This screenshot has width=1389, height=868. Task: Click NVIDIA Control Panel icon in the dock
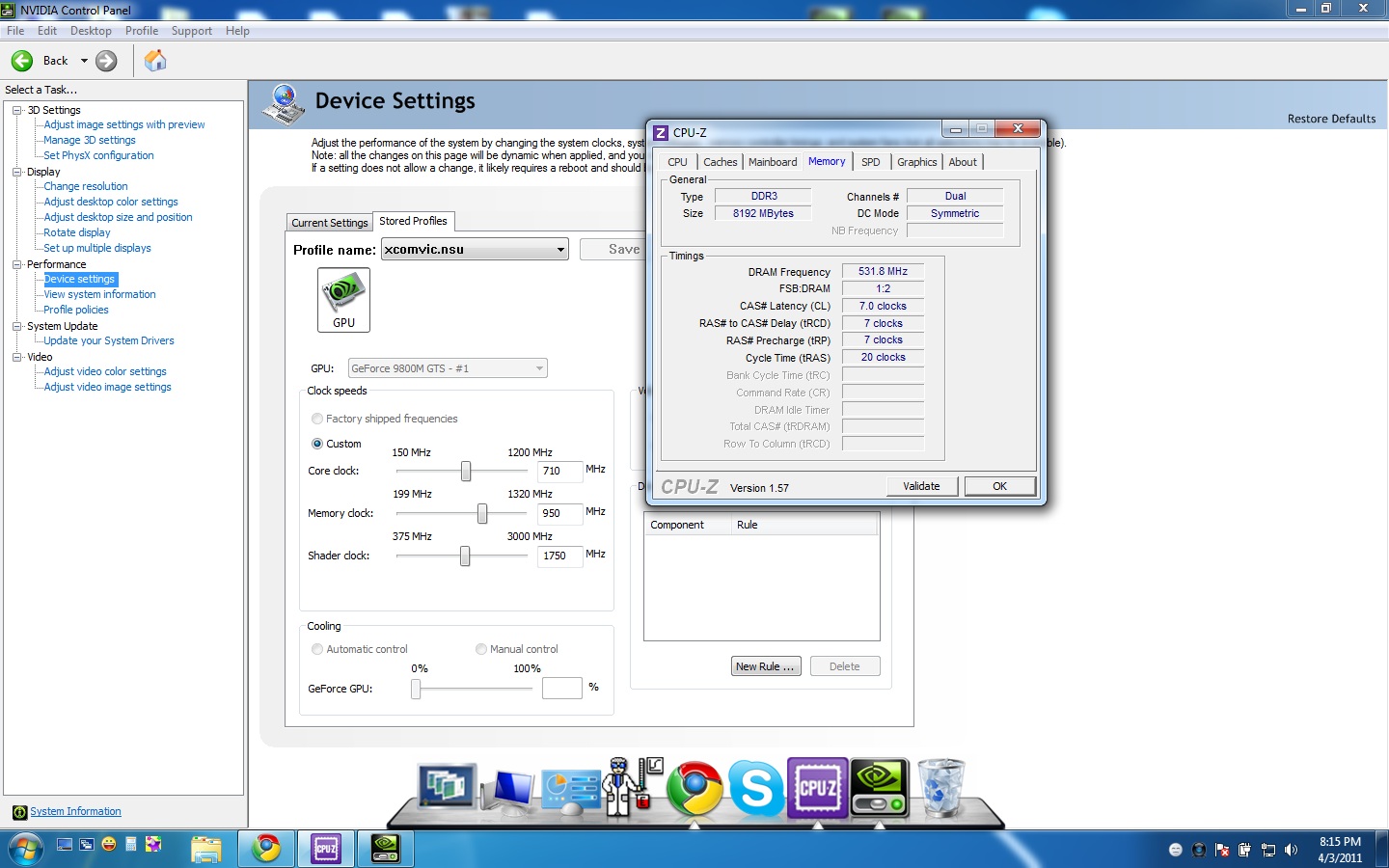click(x=880, y=788)
